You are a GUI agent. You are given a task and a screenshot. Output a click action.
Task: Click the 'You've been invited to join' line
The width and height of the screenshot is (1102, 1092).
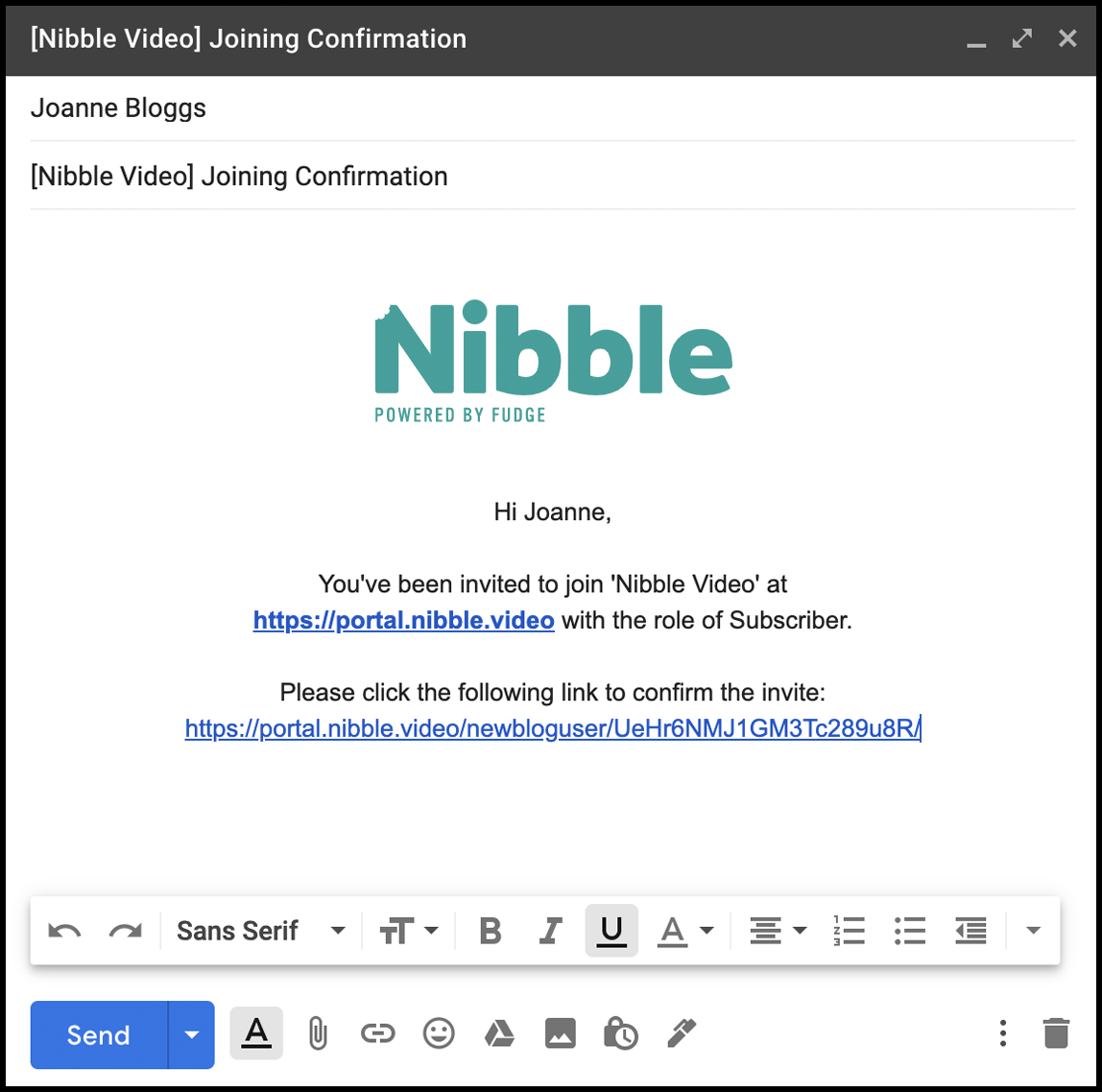(552, 584)
